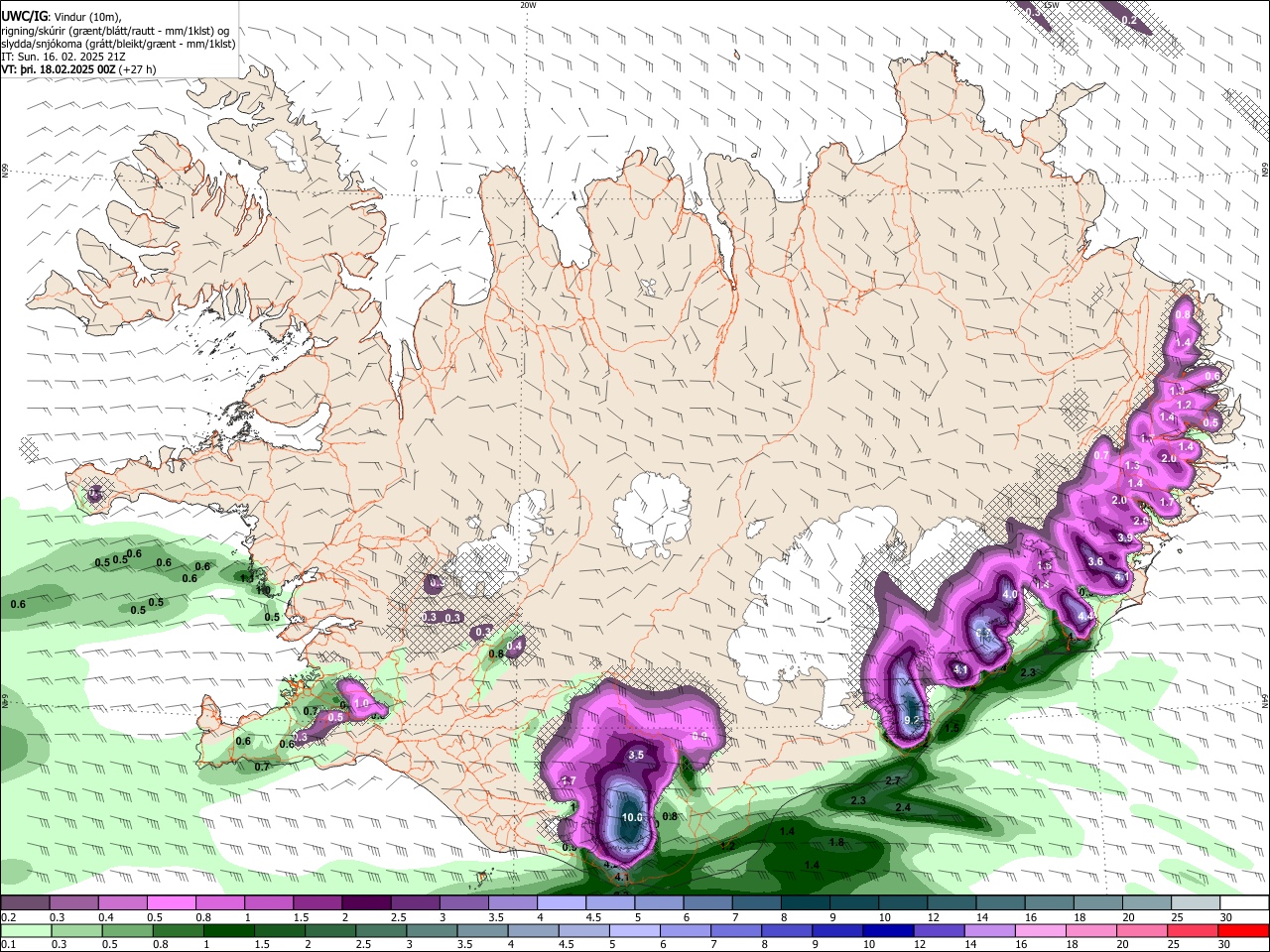This screenshot has height=952, width=1270.
Task: Click the '4.4' value on the southeast coast
Action: click(x=1084, y=617)
